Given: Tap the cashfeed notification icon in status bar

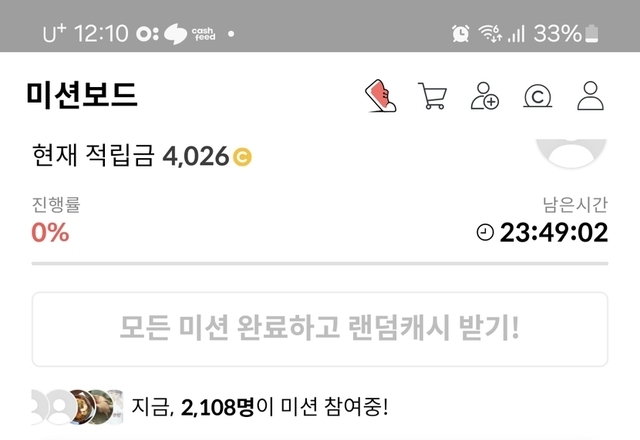Looking at the screenshot, I should 189,33.
